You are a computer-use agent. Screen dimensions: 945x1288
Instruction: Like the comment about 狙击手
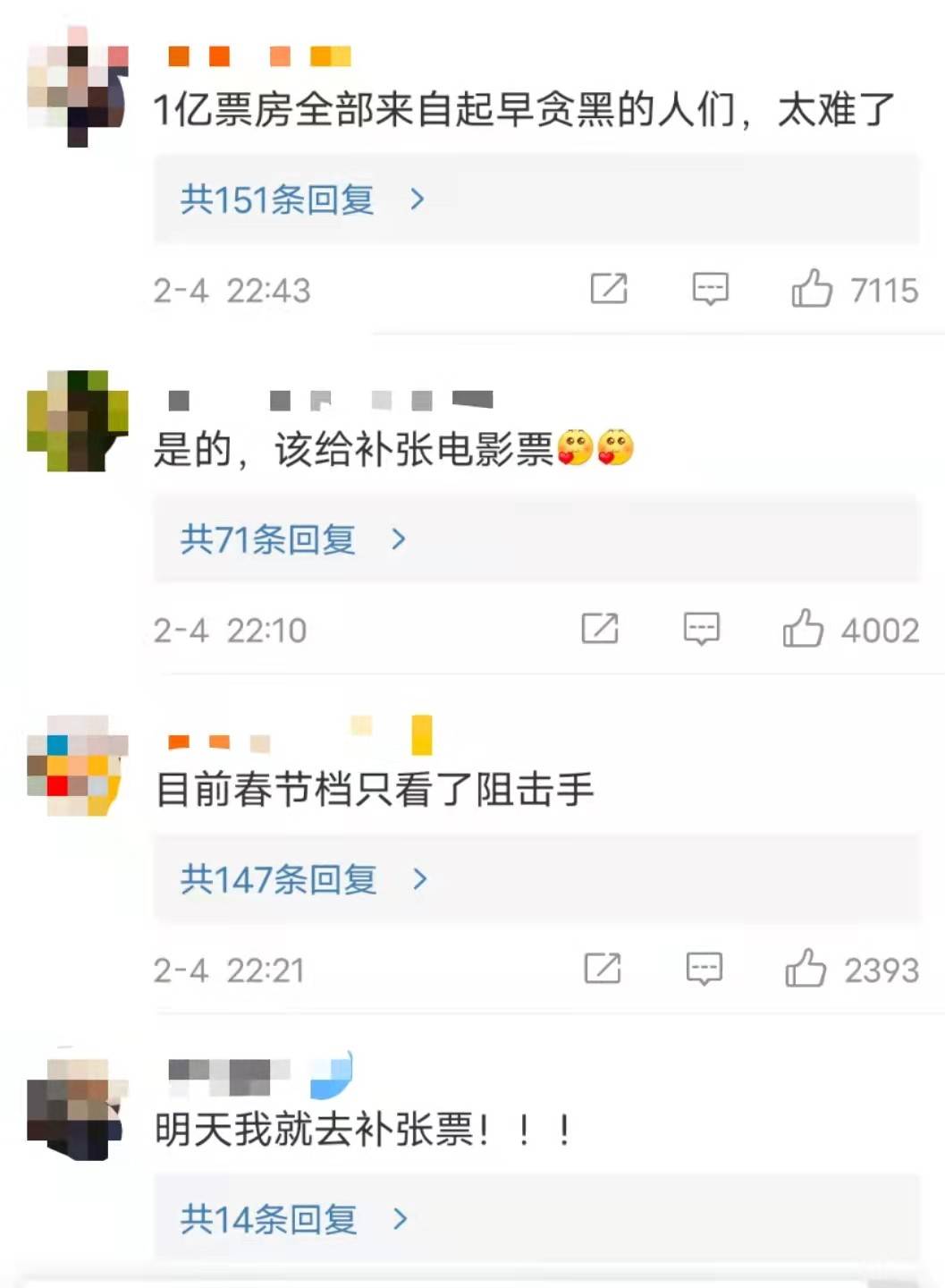[806, 969]
